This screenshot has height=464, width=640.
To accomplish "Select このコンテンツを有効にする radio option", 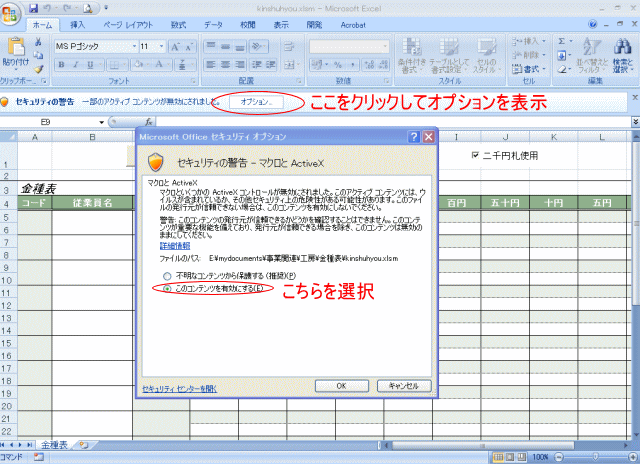I will pyautogui.click(x=167, y=289).
